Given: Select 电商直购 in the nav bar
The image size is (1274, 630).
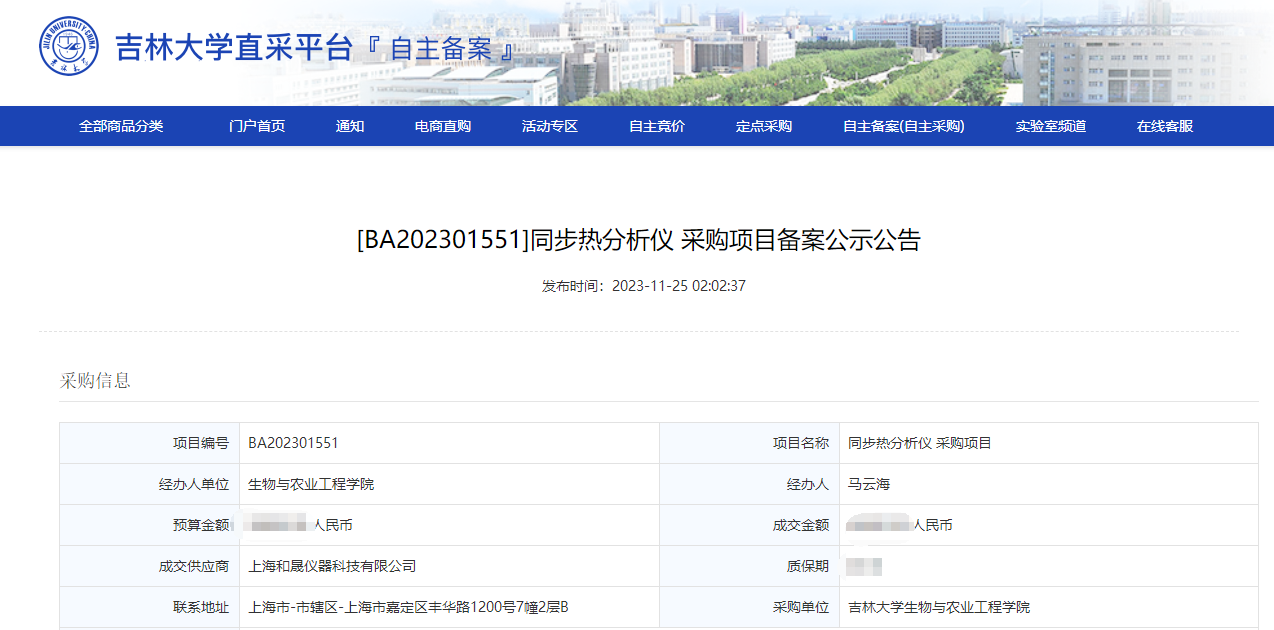Looking at the screenshot, I should pyautogui.click(x=443, y=126).
